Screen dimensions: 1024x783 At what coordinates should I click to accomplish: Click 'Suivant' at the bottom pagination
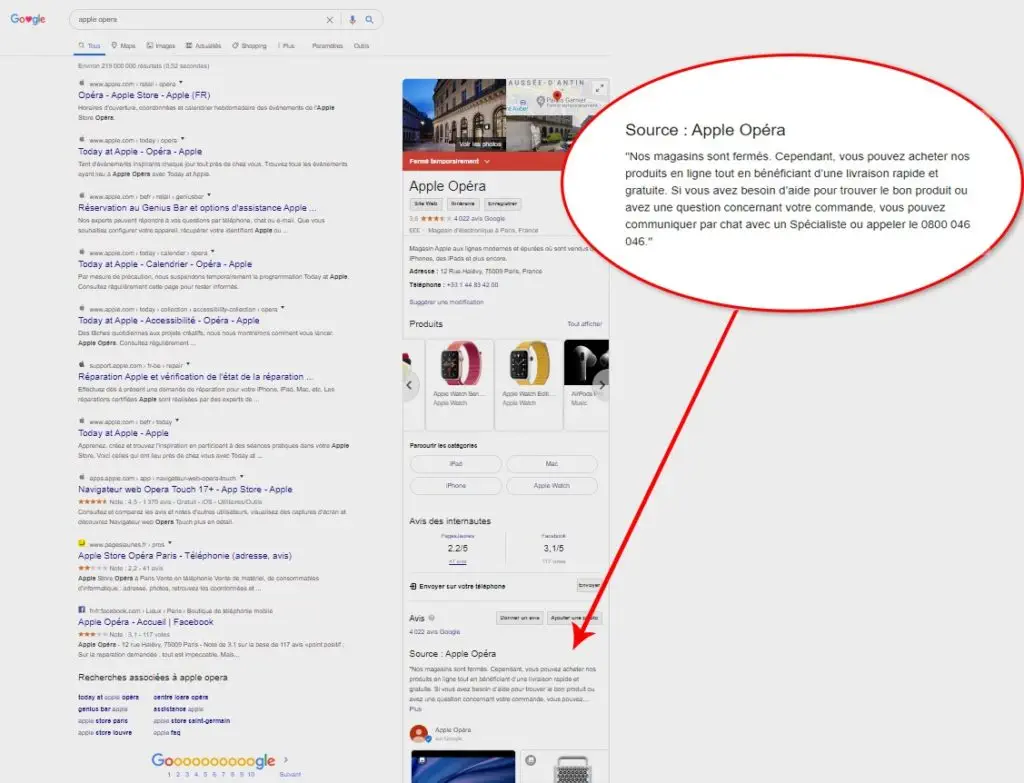point(290,775)
